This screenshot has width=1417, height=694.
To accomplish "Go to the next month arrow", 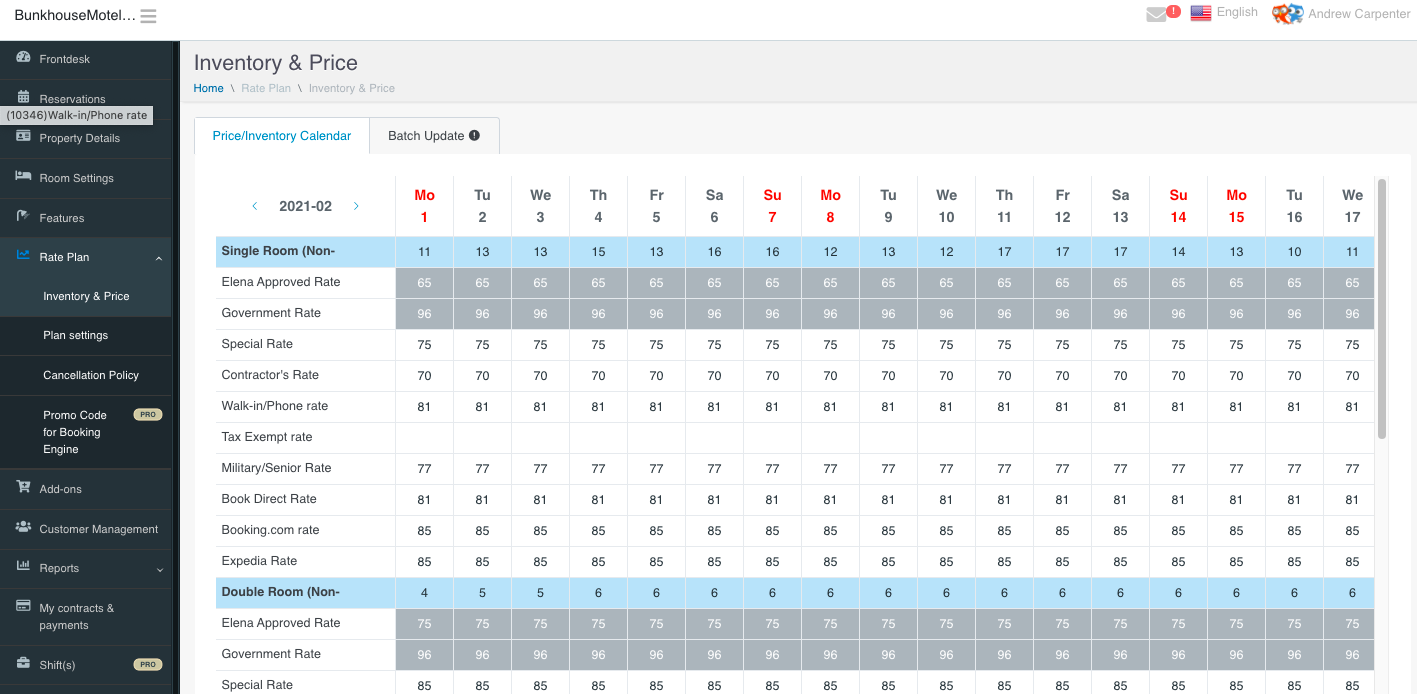I will (x=356, y=206).
